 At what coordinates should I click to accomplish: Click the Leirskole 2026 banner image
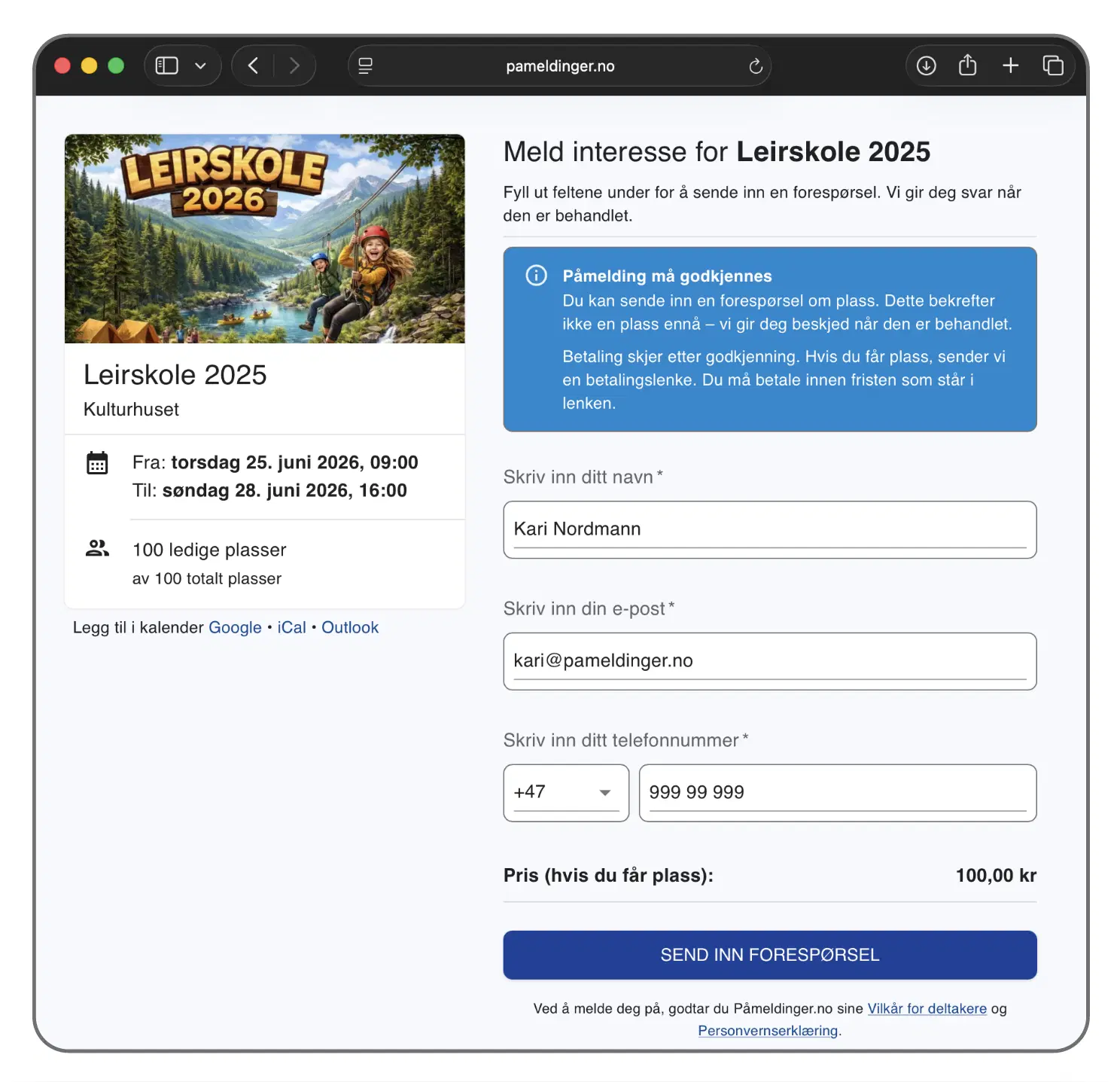pos(265,239)
